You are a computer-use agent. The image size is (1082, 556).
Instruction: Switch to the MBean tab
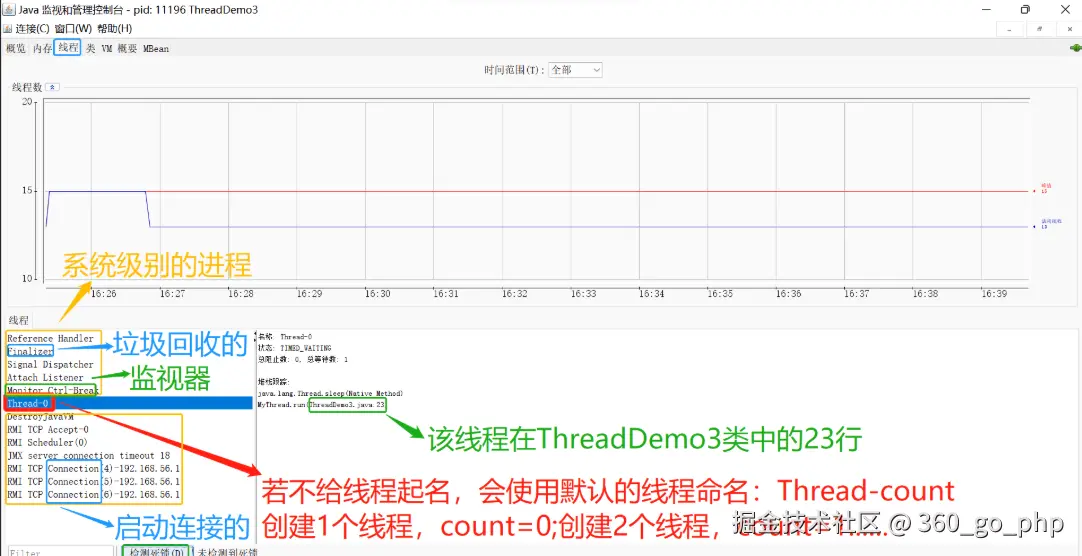click(x=156, y=48)
